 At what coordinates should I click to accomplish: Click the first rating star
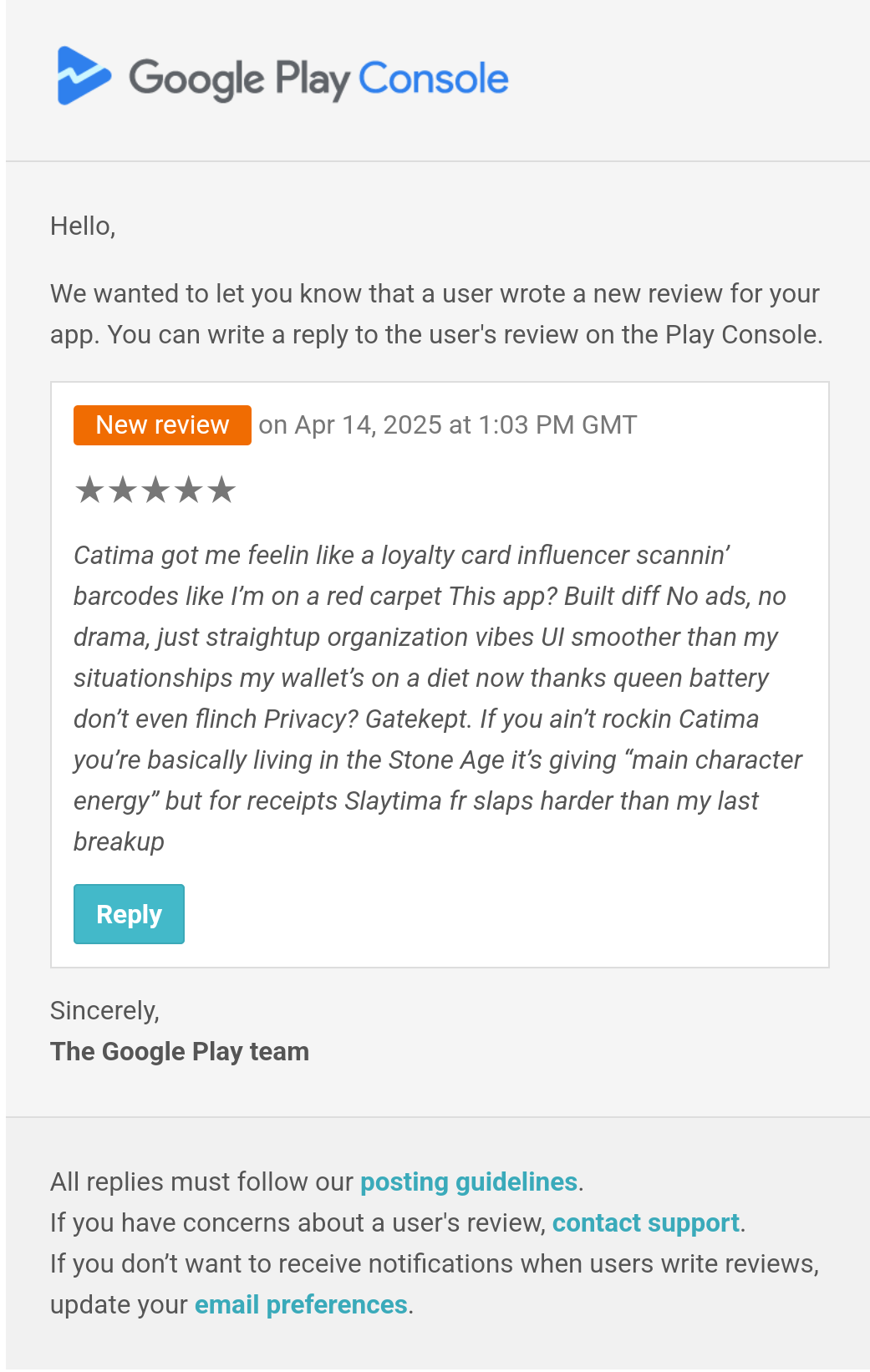pyautogui.click(x=89, y=490)
